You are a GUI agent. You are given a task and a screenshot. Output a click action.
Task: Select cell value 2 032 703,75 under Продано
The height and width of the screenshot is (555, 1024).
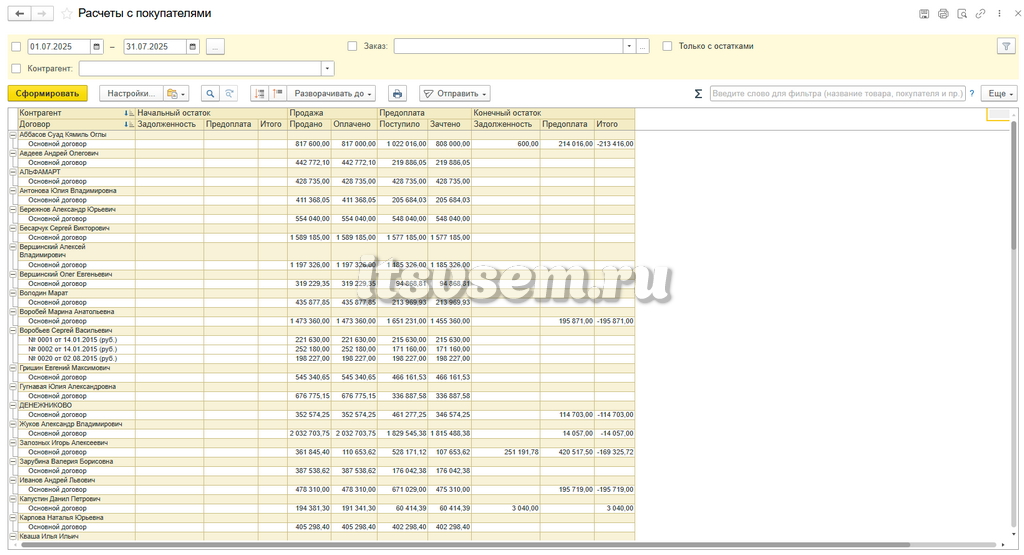pyautogui.click(x=310, y=434)
